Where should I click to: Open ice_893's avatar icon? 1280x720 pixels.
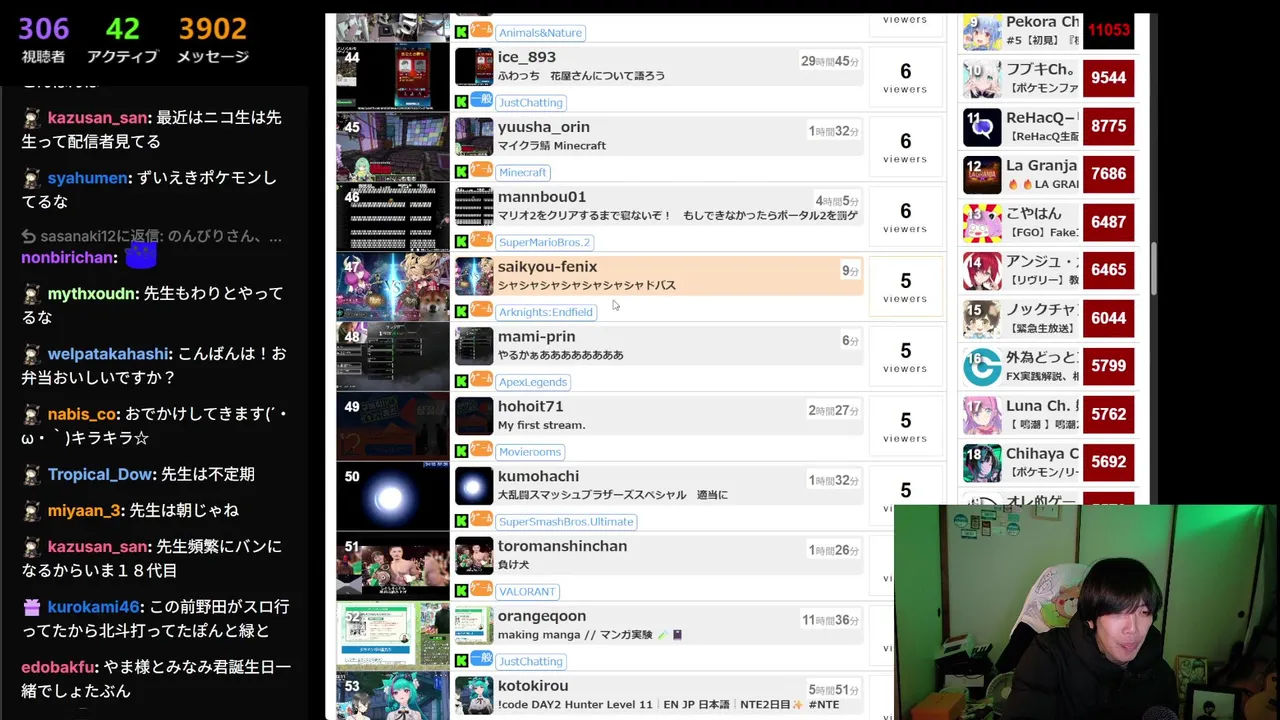point(474,66)
